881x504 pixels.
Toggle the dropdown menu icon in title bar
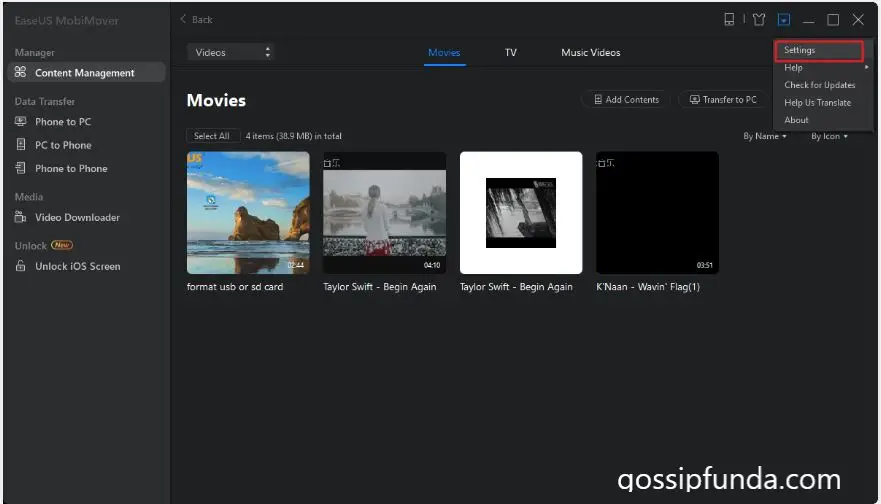pos(784,20)
